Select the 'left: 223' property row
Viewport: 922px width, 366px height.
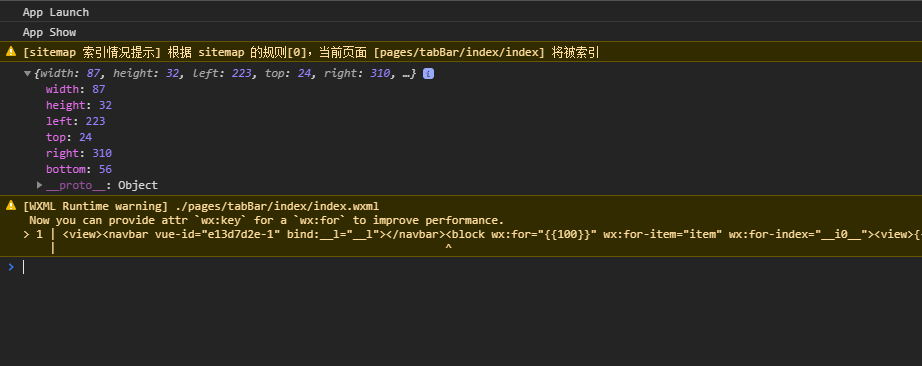click(75, 121)
